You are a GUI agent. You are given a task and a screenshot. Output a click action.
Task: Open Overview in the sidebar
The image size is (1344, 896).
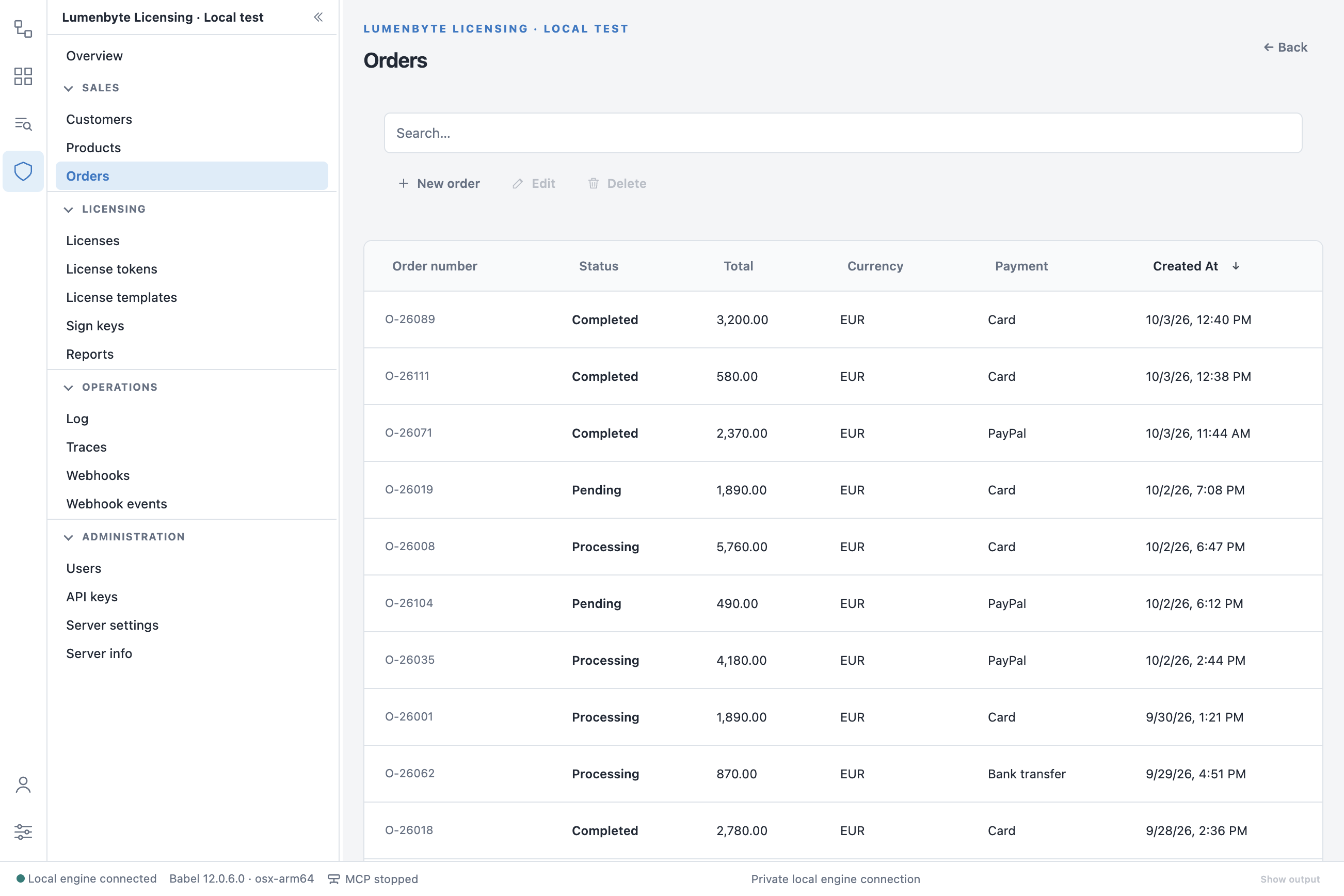(x=191, y=56)
